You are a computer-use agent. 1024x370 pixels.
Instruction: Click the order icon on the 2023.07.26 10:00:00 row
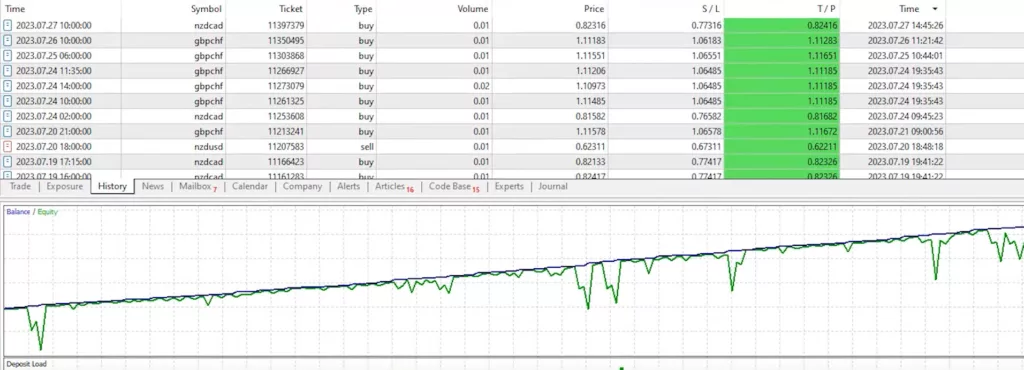[8, 40]
